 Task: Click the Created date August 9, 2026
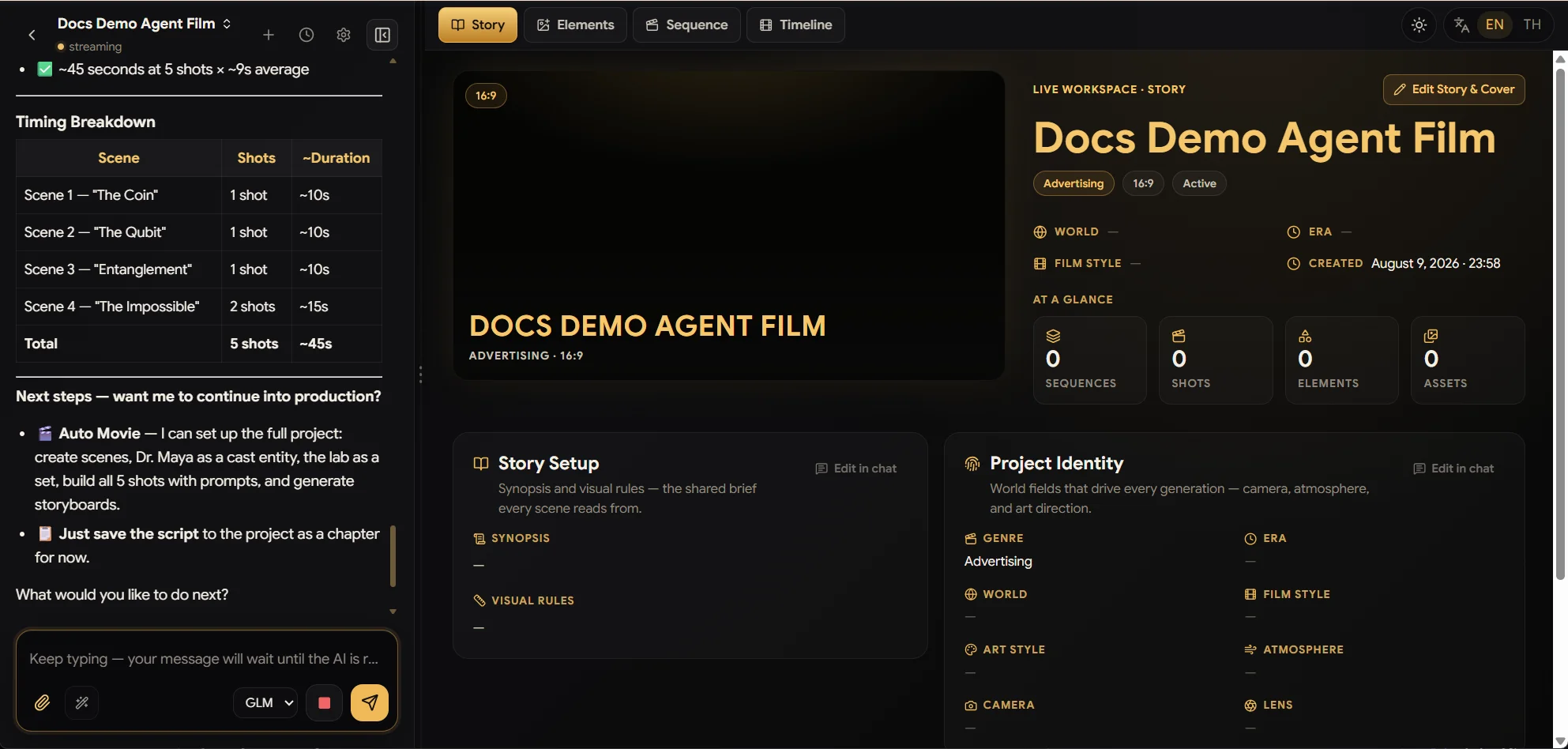1435,264
